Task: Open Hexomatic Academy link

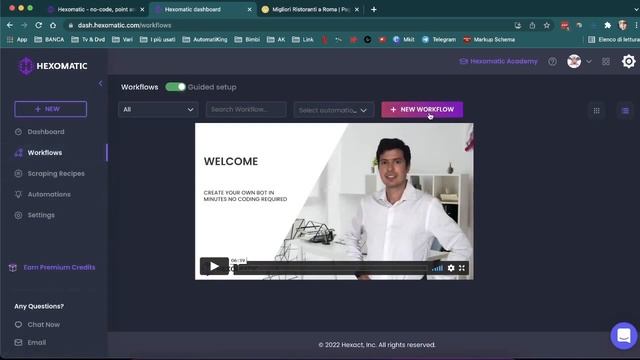Action: click(498, 61)
